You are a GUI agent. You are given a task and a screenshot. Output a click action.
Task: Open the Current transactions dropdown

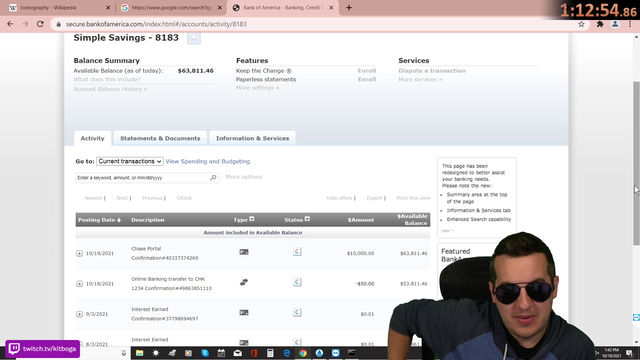click(130, 161)
